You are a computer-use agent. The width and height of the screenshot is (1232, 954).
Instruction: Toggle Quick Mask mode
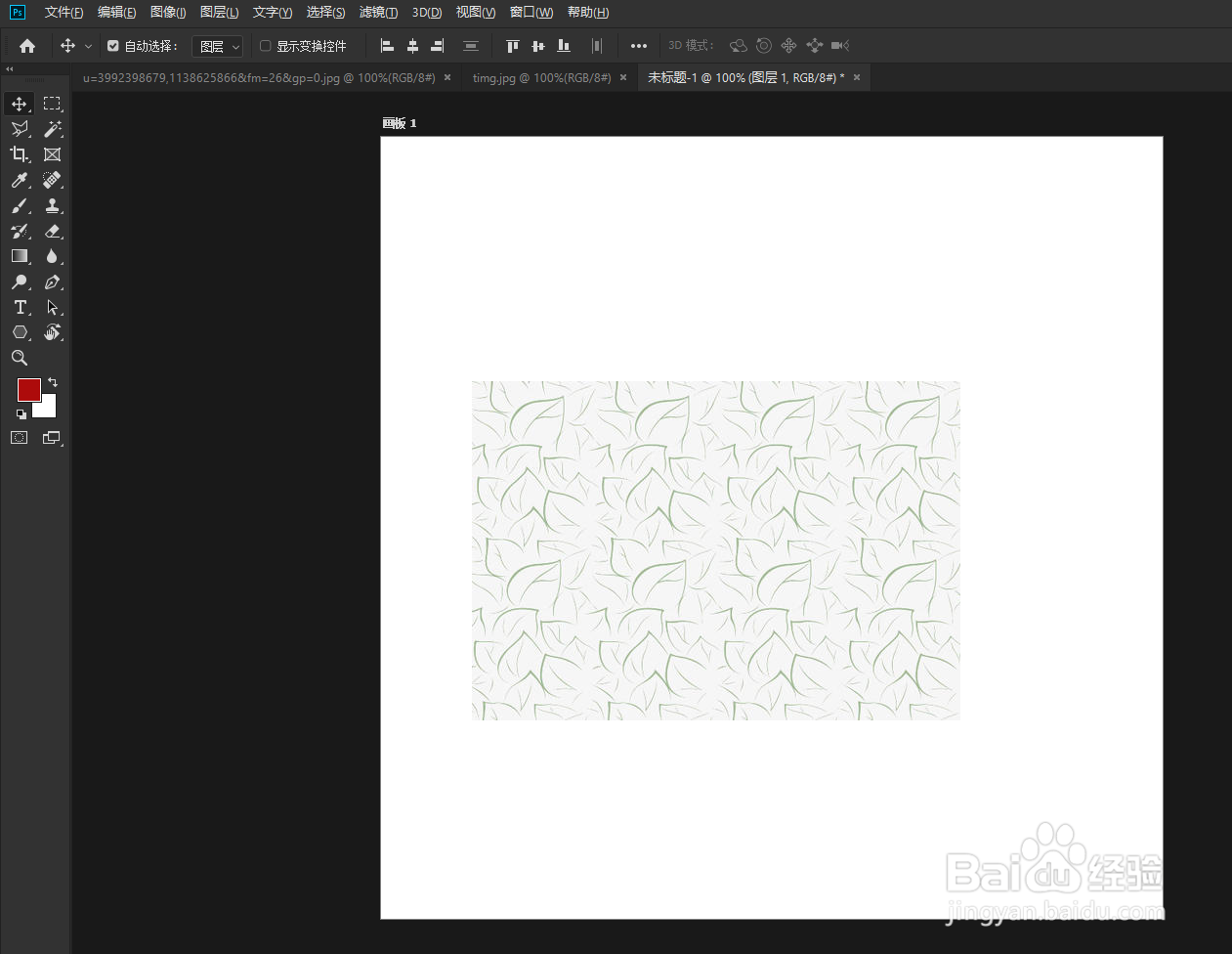20,438
